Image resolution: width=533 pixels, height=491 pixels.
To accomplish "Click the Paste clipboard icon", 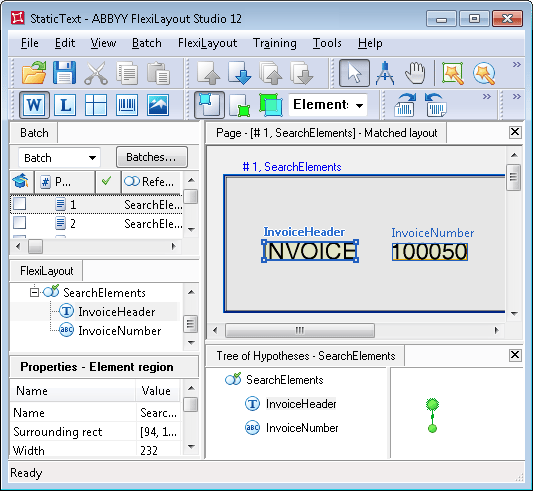I will 158,73.
